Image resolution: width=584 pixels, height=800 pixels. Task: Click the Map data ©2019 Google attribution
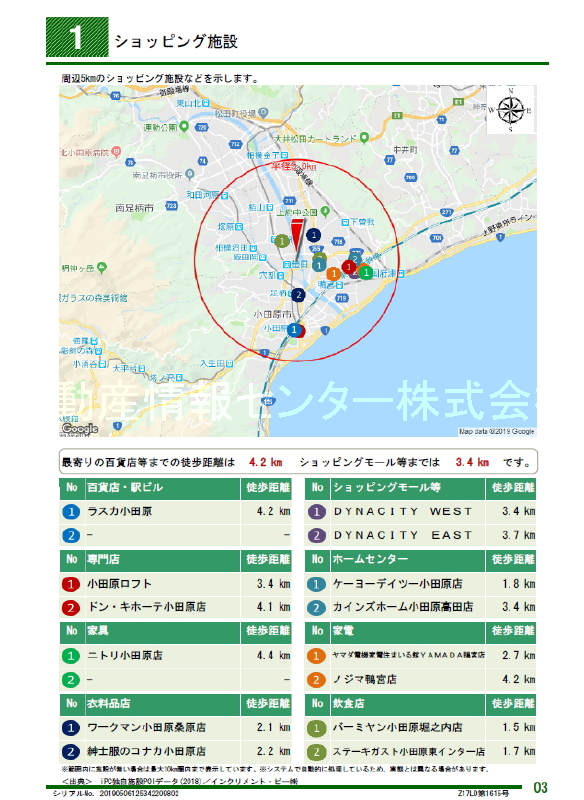tap(497, 432)
